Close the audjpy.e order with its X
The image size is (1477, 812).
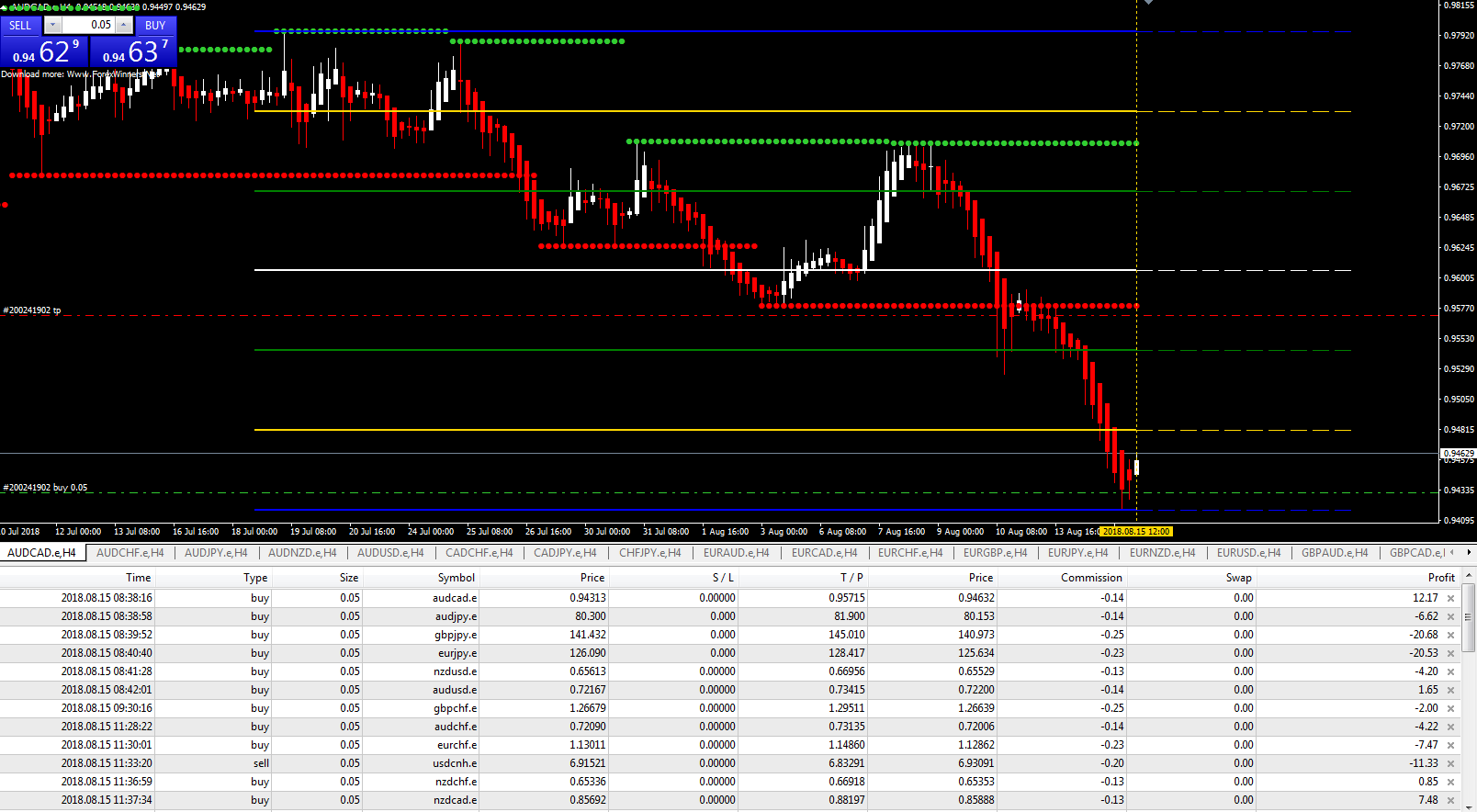click(1451, 616)
